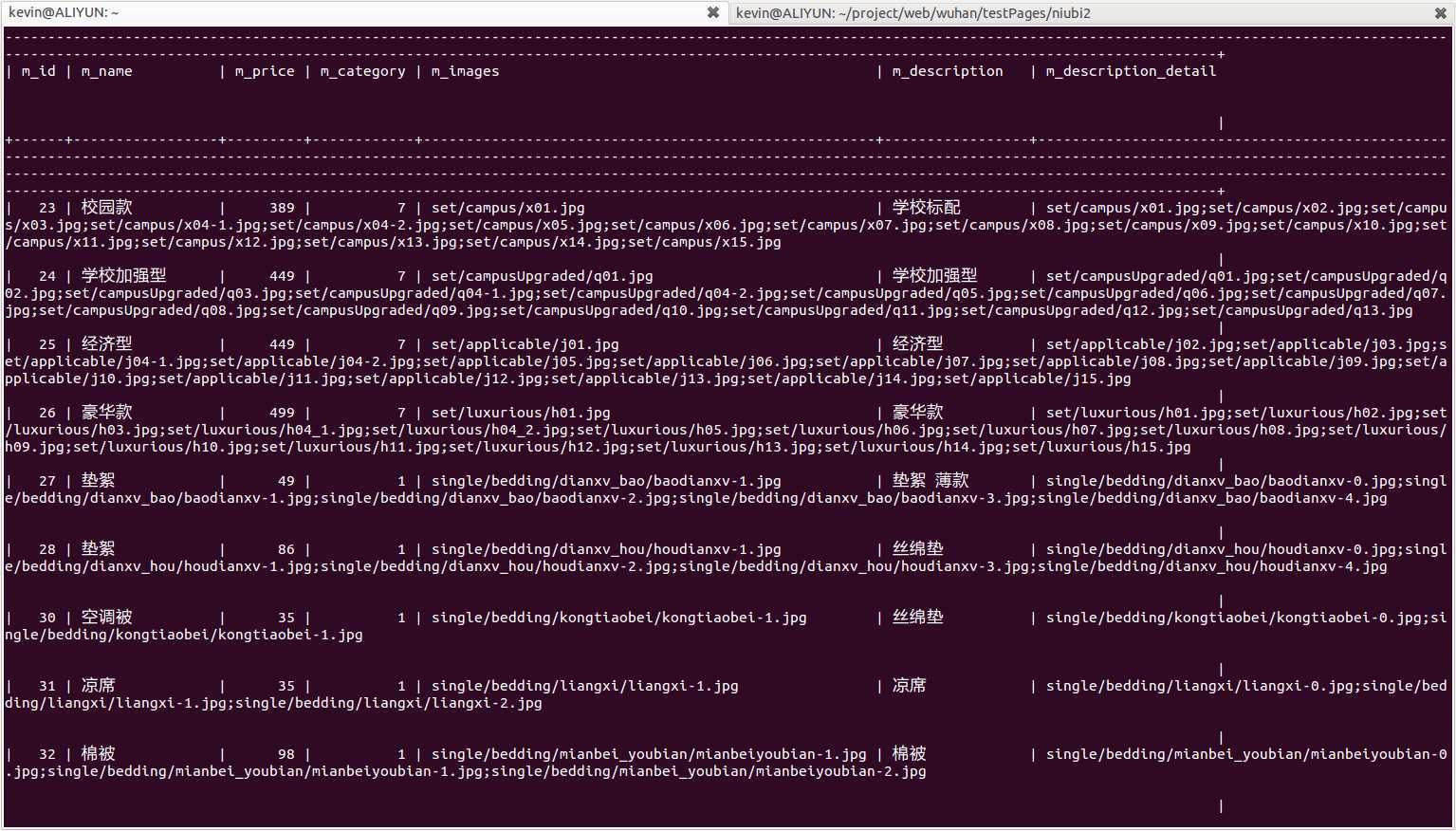Screen dimensions: 1456x831
Task: Click the name 经济型 in row 25
Action: pos(106,344)
